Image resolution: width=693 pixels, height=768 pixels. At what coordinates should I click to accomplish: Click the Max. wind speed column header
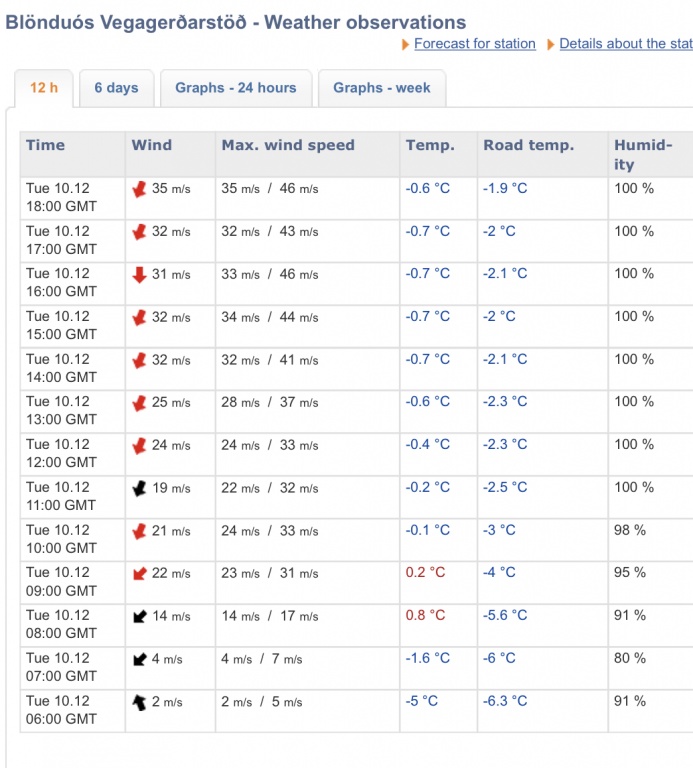click(x=288, y=145)
